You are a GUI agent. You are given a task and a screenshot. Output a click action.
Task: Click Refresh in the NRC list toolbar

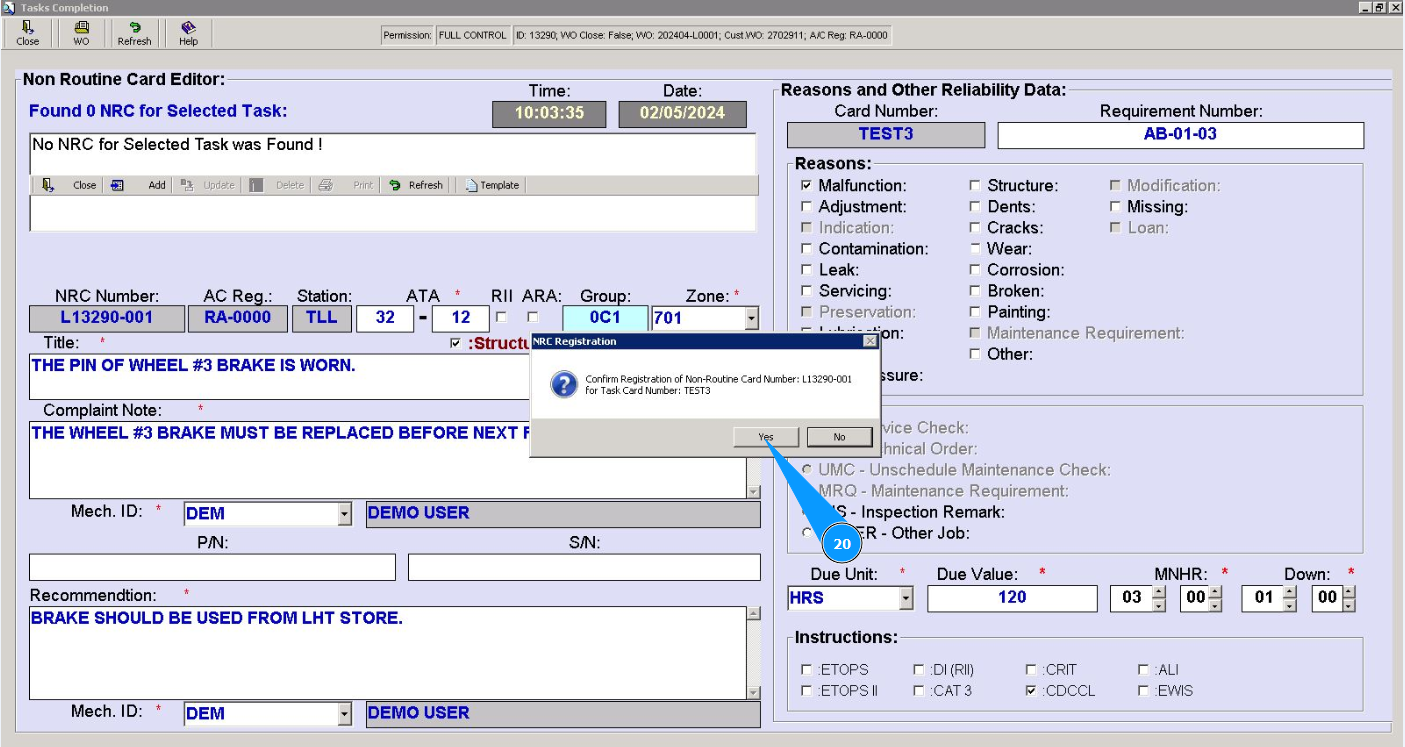pyautogui.click(x=416, y=185)
